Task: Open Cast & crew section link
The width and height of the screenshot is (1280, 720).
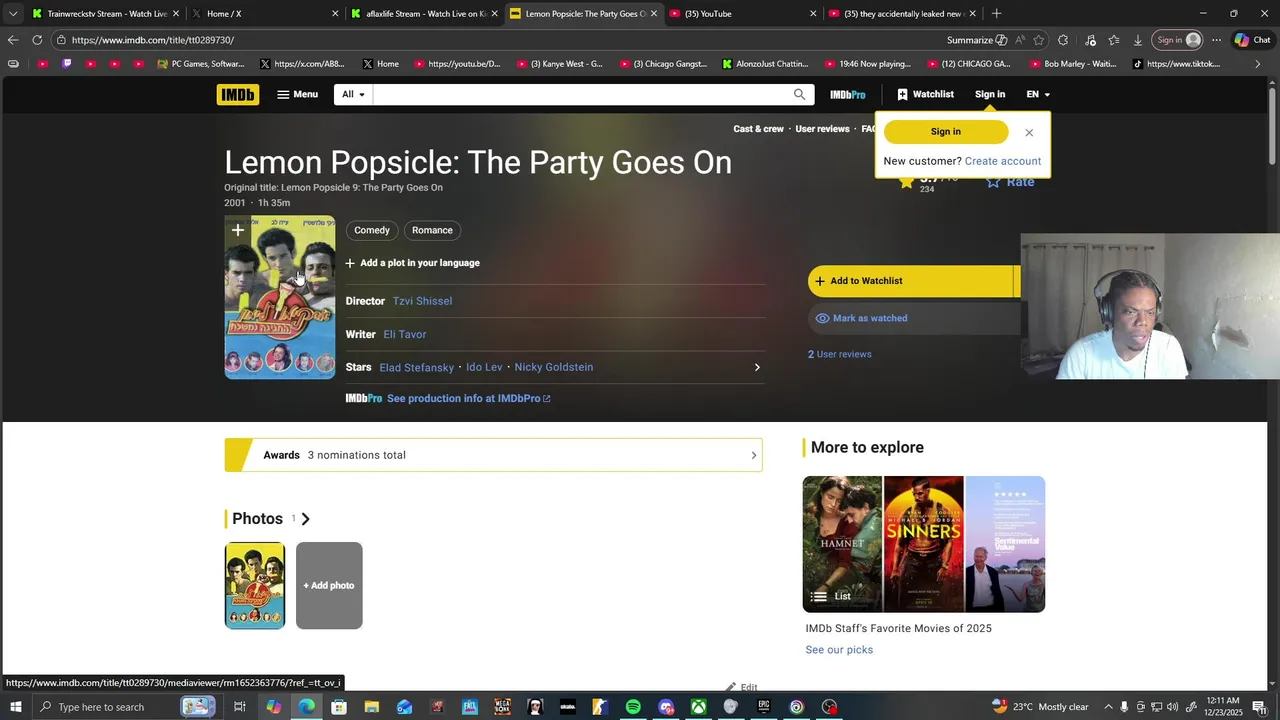Action: click(758, 129)
